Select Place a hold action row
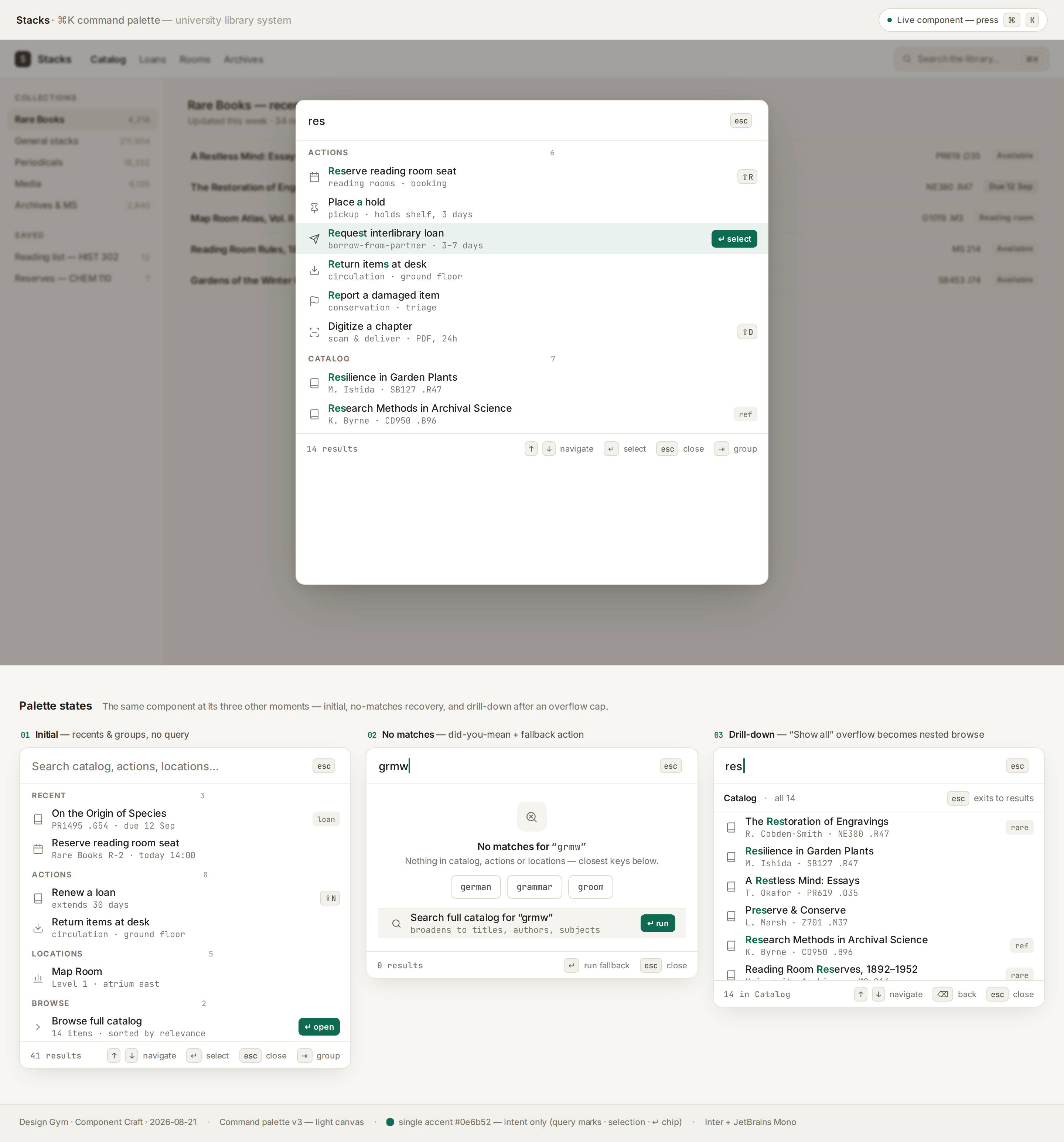This screenshot has height=1142, width=1064. click(x=532, y=208)
